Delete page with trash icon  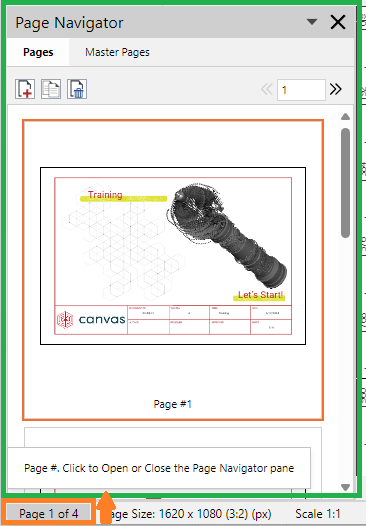77,89
